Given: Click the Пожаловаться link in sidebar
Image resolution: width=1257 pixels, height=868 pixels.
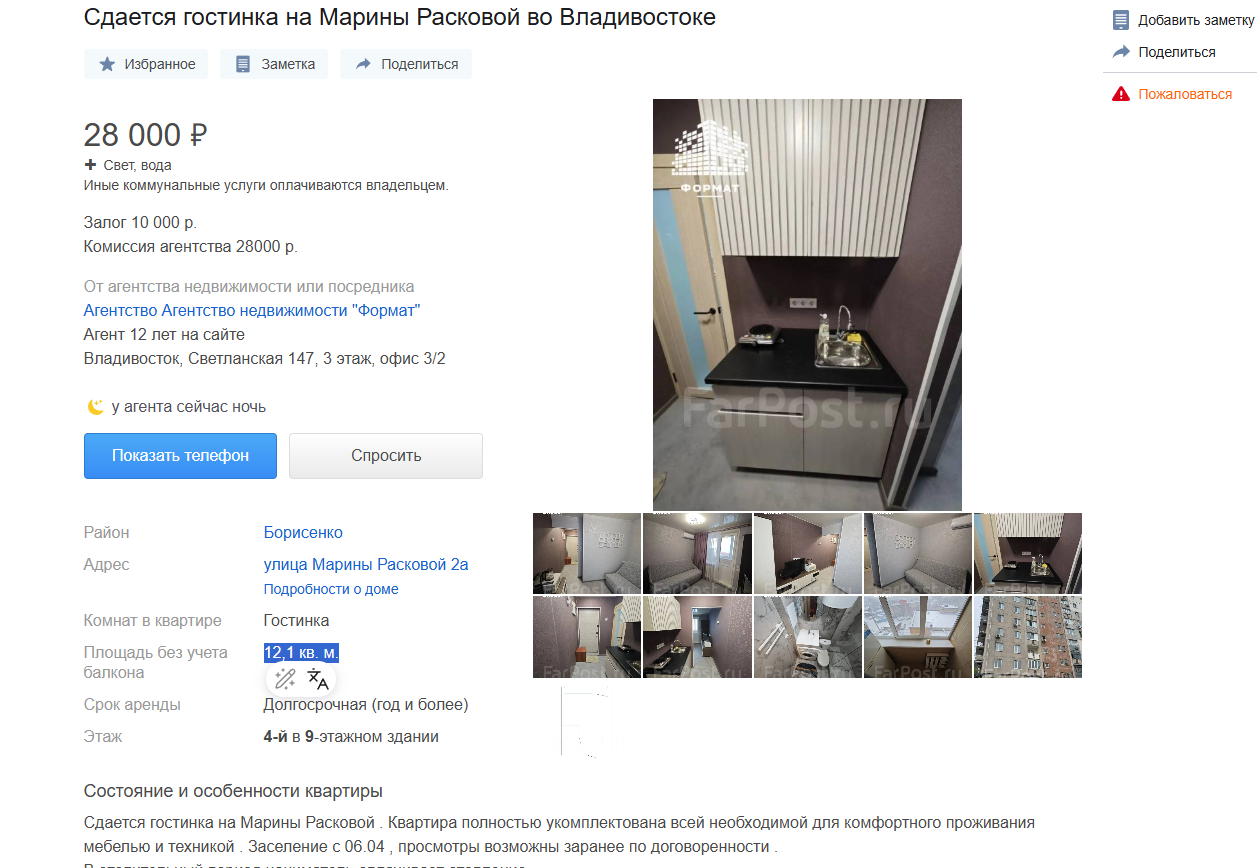Looking at the screenshot, I should click(x=1185, y=94).
